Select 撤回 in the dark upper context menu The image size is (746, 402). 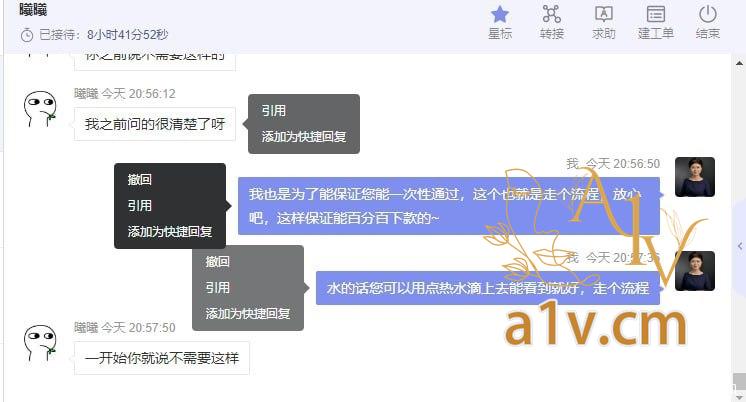tap(139, 179)
